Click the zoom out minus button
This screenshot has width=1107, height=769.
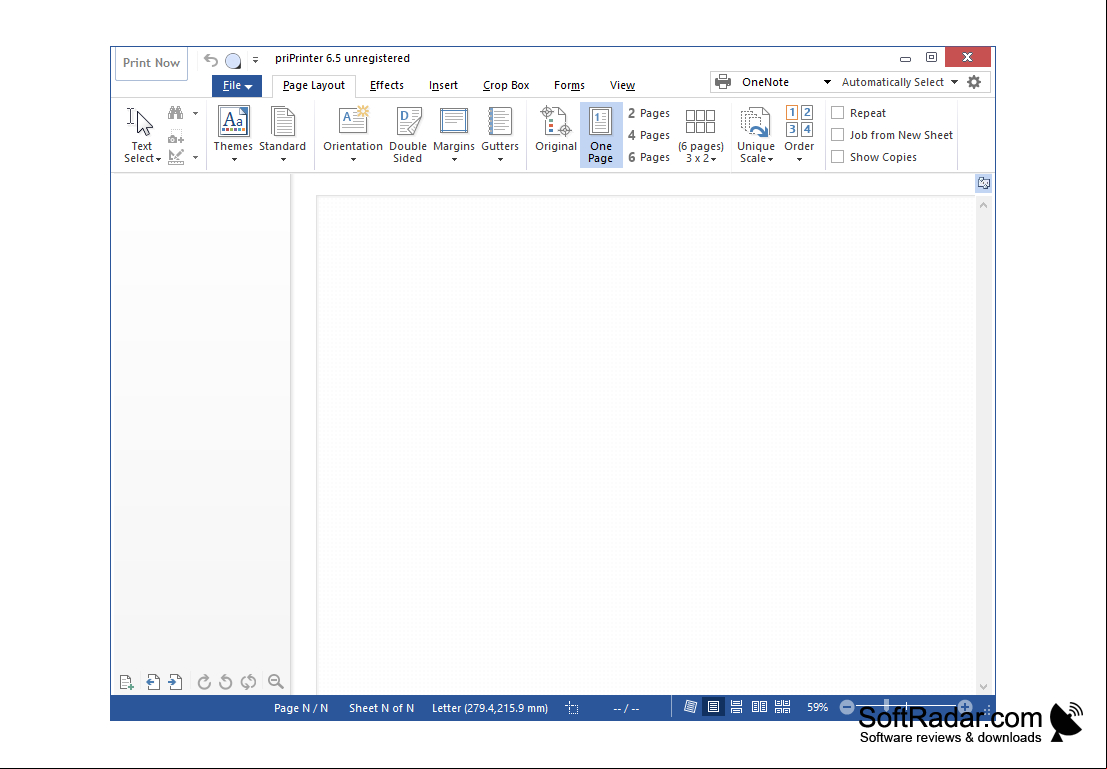(x=847, y=707)
